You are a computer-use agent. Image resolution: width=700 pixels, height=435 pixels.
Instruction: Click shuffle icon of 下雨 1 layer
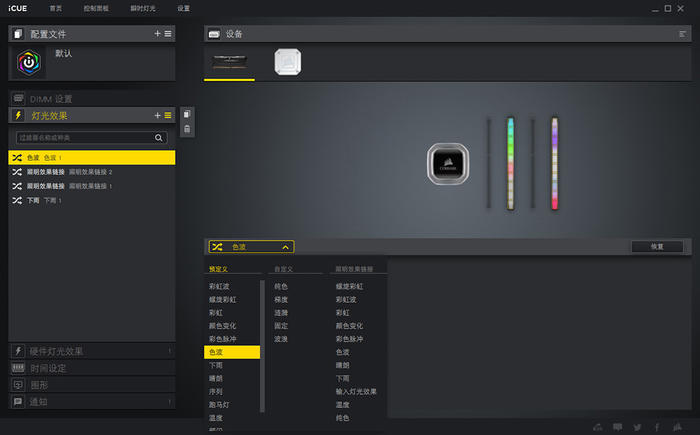pyautogui.click(x=17, y=201)
